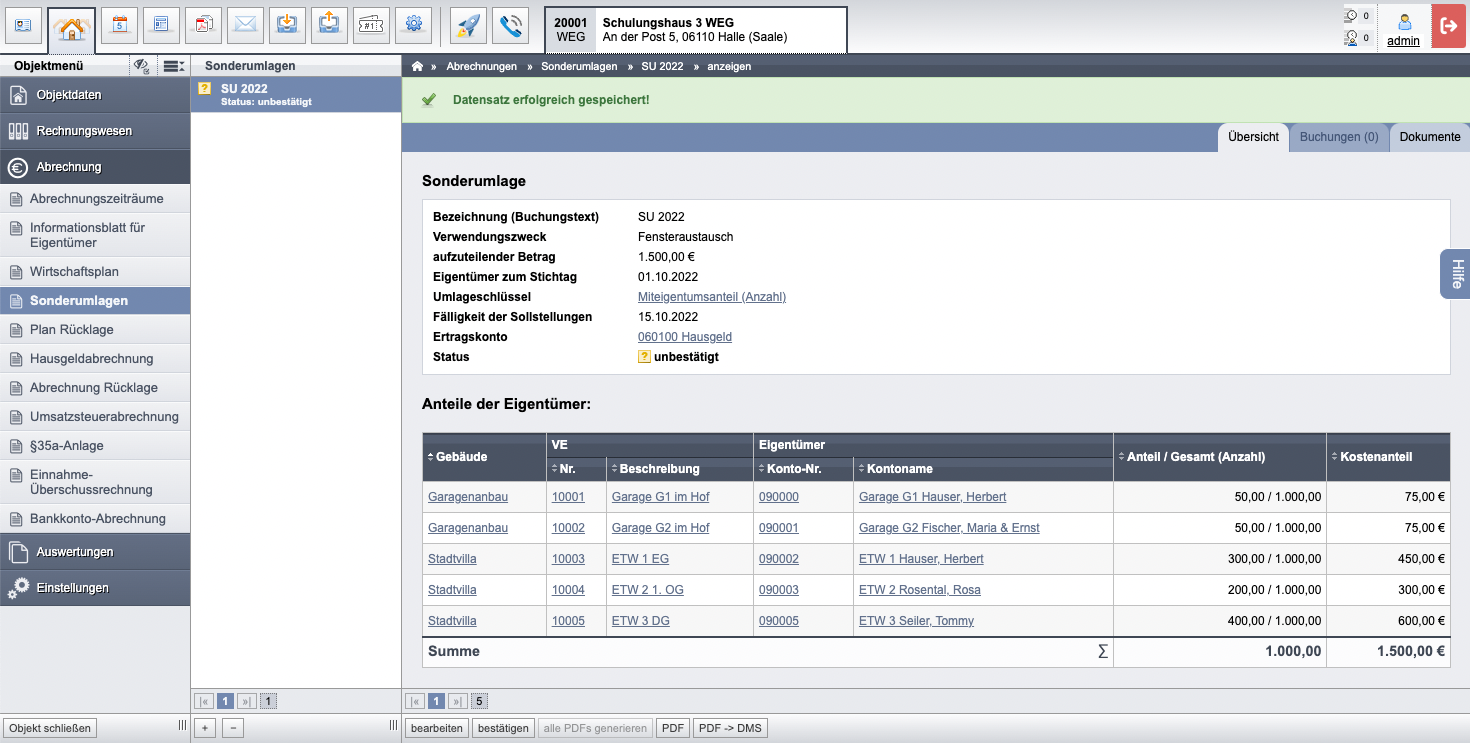Screen dimensions: 1470x743
Task: Click the outbox upload tray icon
Action: coord(330,25)
